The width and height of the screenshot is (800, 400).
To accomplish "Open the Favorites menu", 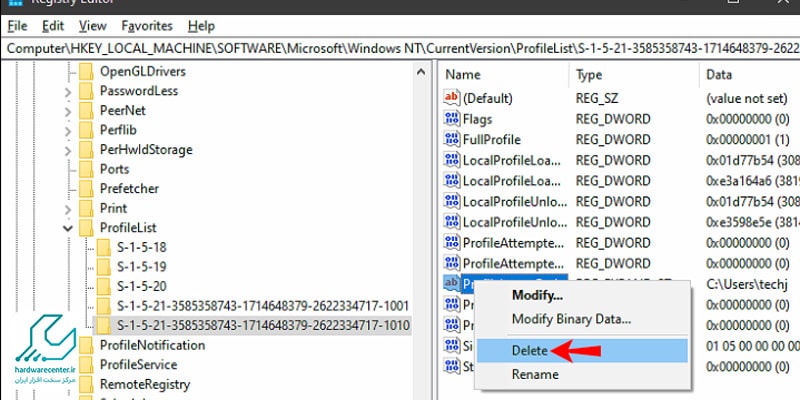I will (147, 26).
